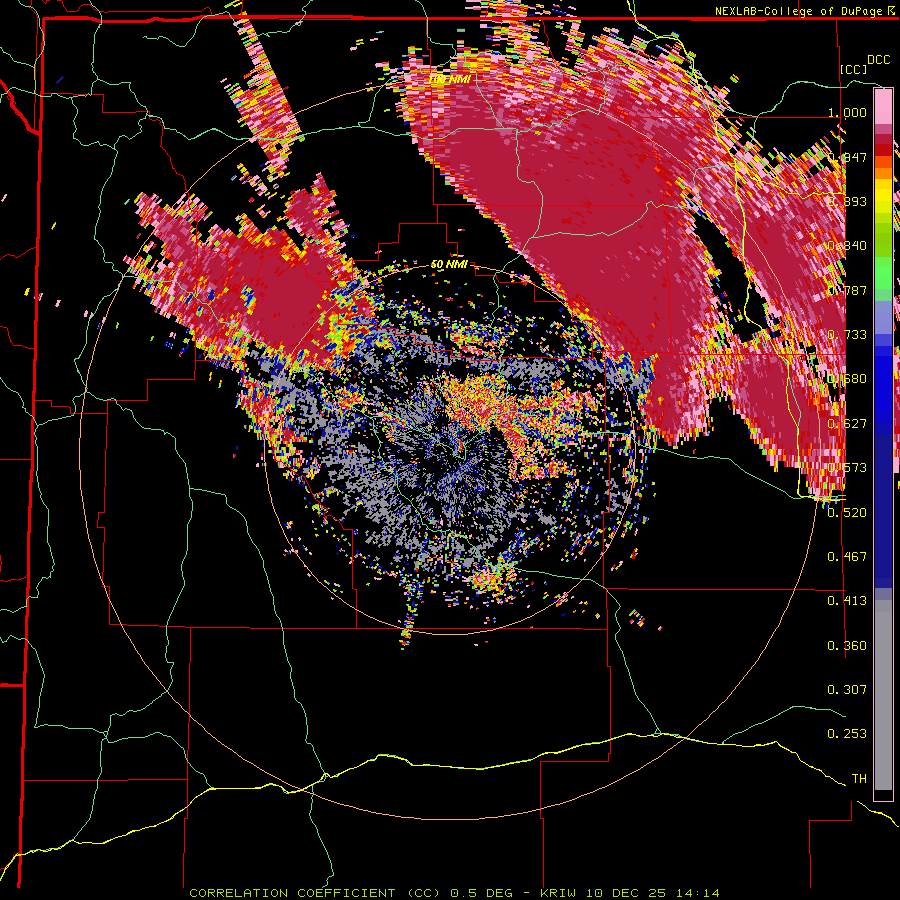Click the TH legend label
The width and height of the screenshot is (900, 900).
(859, 778)
